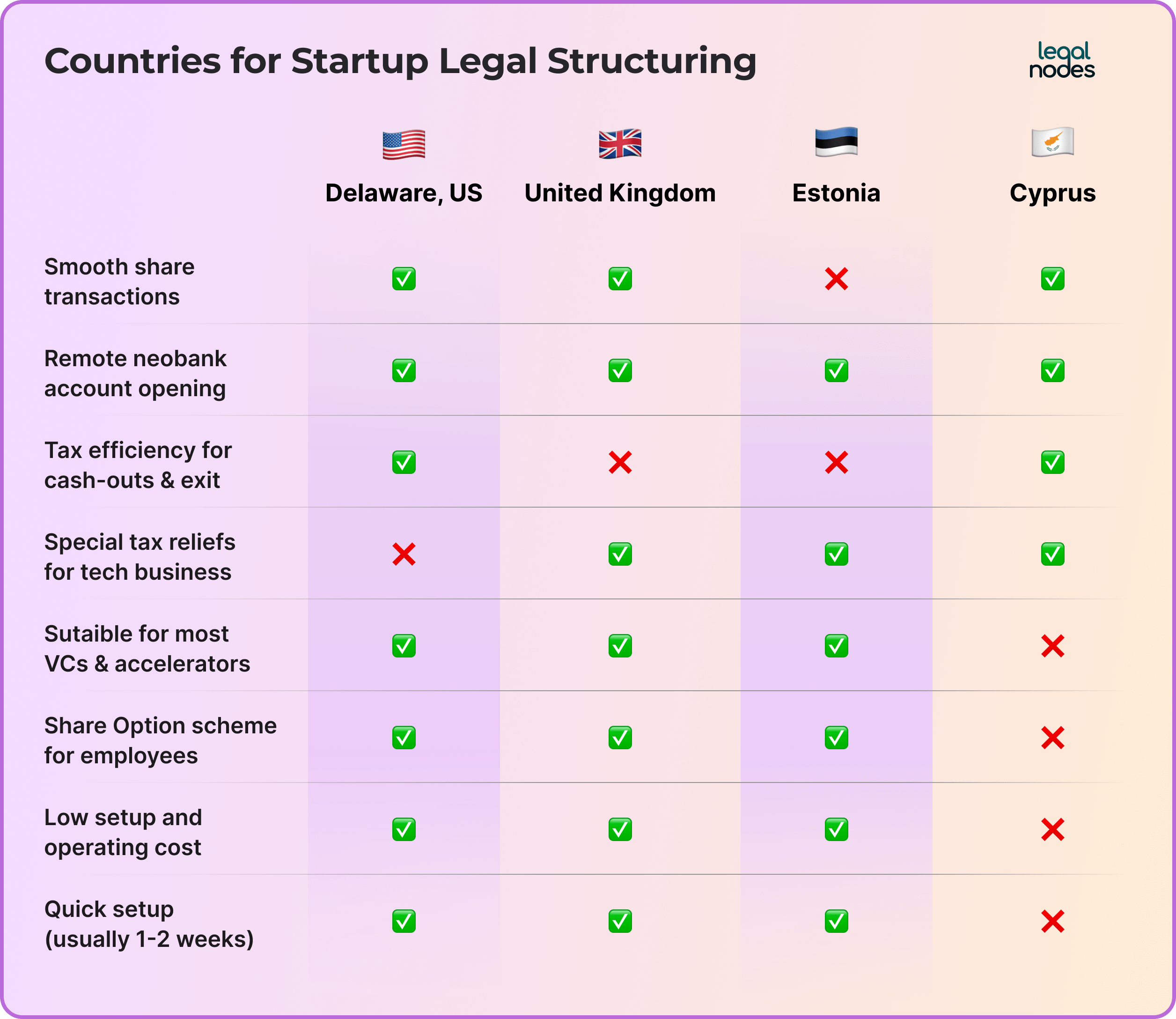Click the United States flag icon
The image size is (1176, 1019).
pos(404,144)
